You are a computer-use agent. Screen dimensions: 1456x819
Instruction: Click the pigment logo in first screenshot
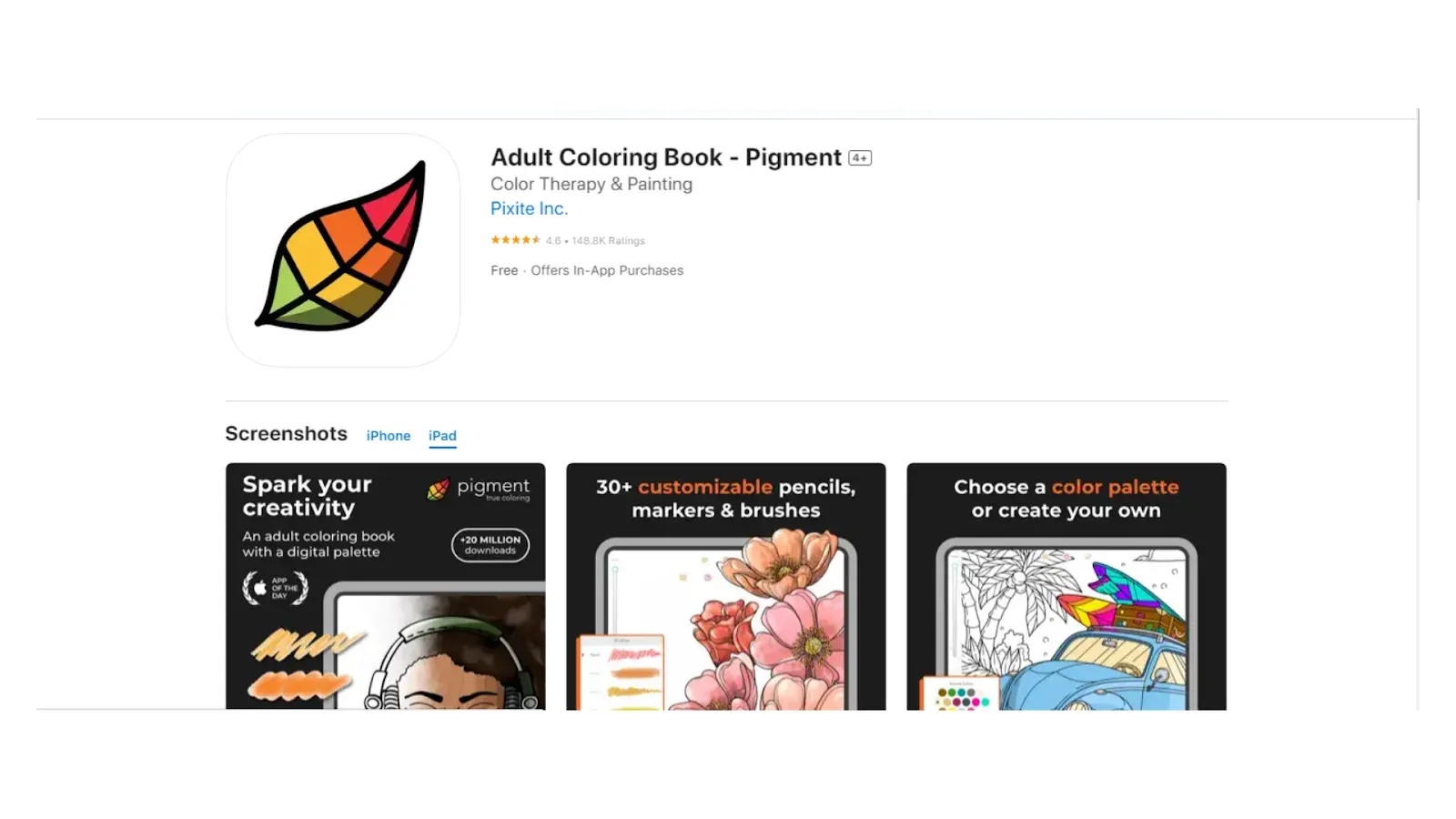pos(479,489)
